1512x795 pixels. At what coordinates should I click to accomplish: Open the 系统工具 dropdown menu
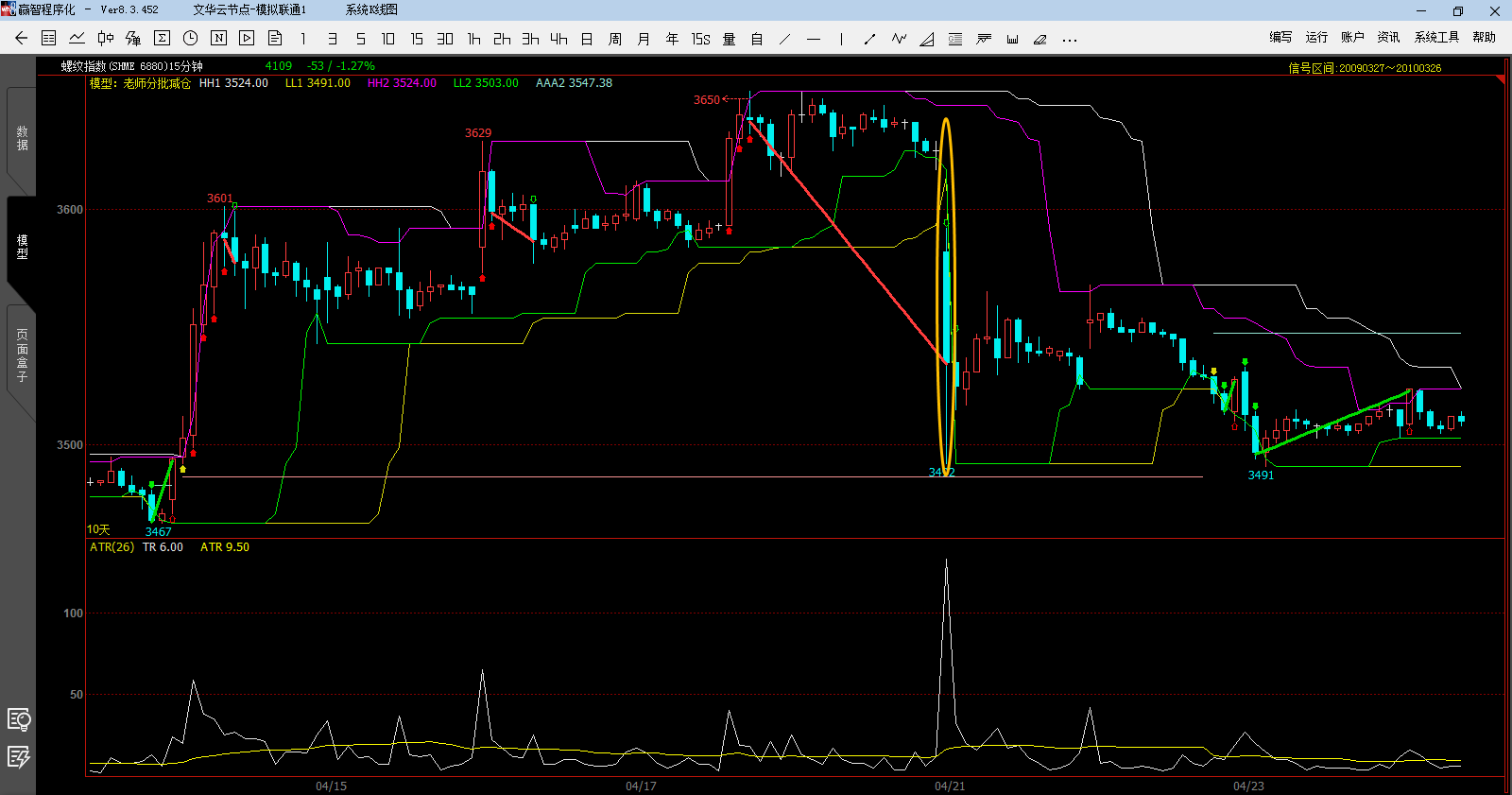pyautogui.click(x=1436, y=37)
